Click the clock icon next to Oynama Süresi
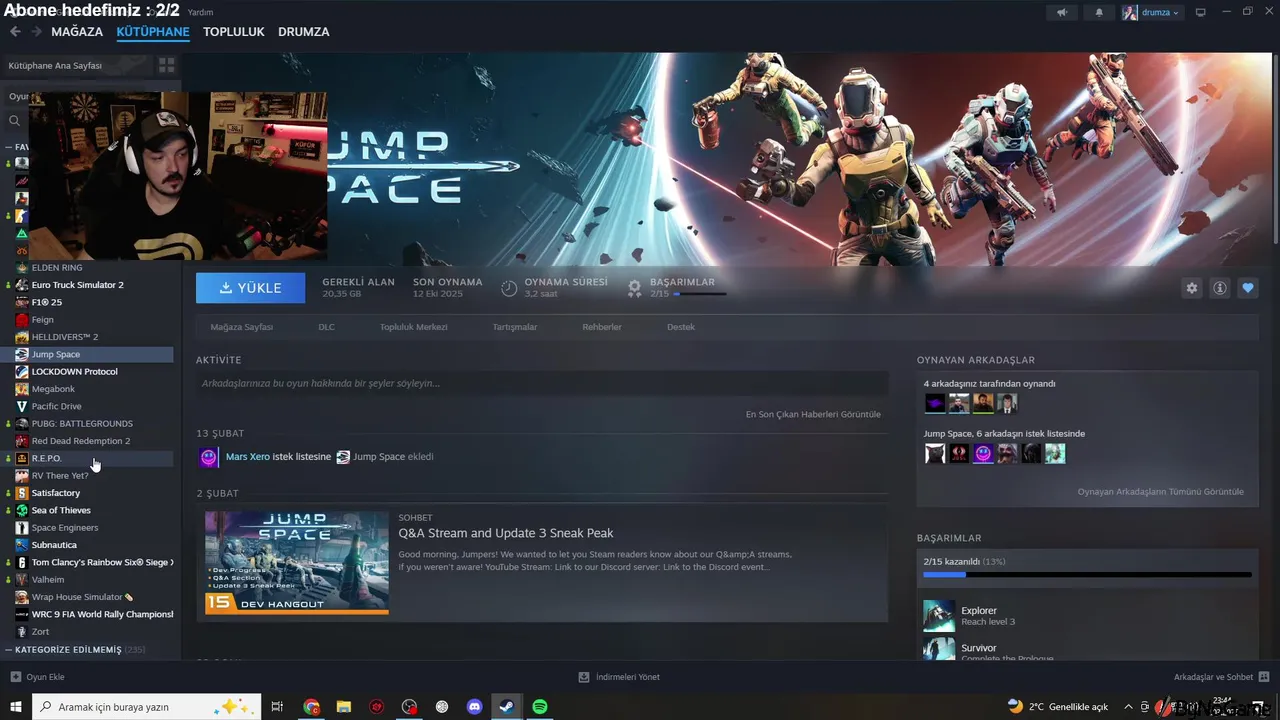 tap(509, 288)
